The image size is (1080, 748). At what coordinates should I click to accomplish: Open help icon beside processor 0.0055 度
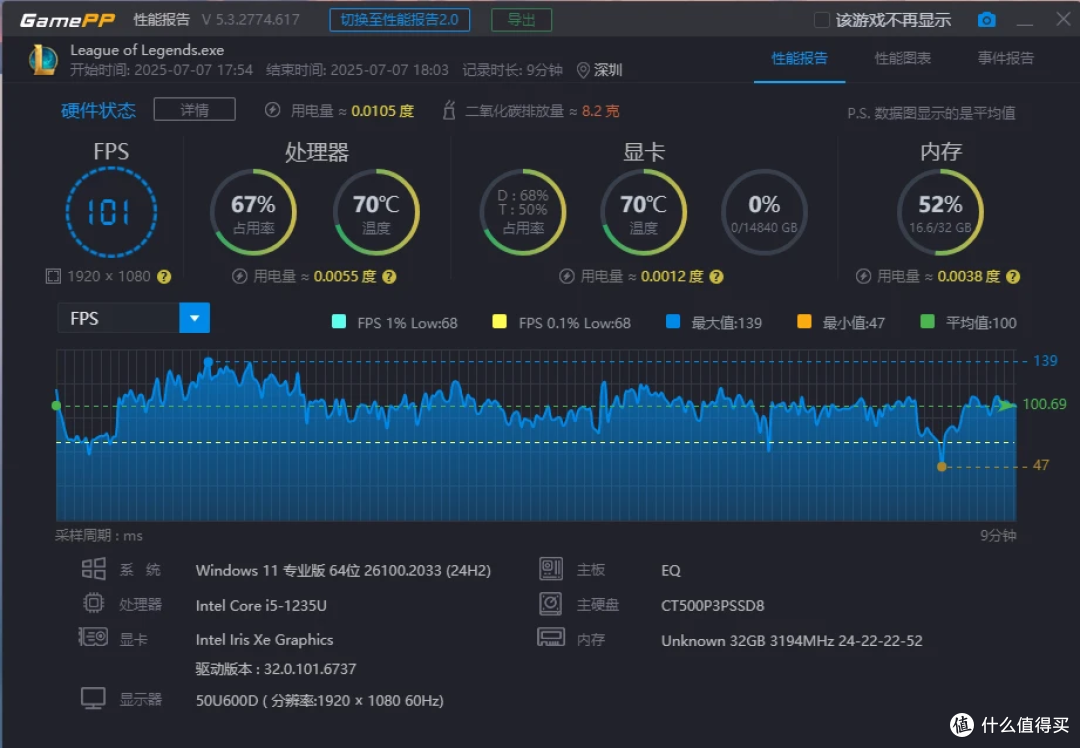(389, 277)
